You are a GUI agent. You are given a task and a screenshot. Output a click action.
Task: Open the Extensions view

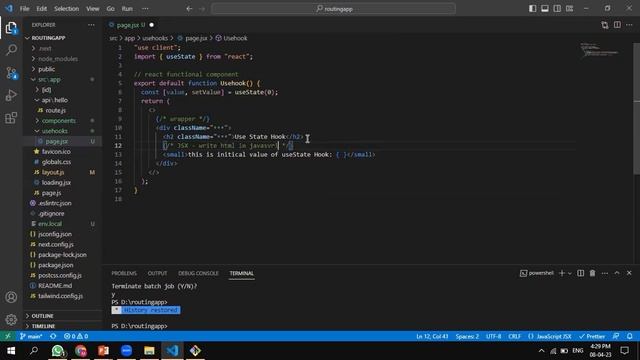[x=11, y=118]
